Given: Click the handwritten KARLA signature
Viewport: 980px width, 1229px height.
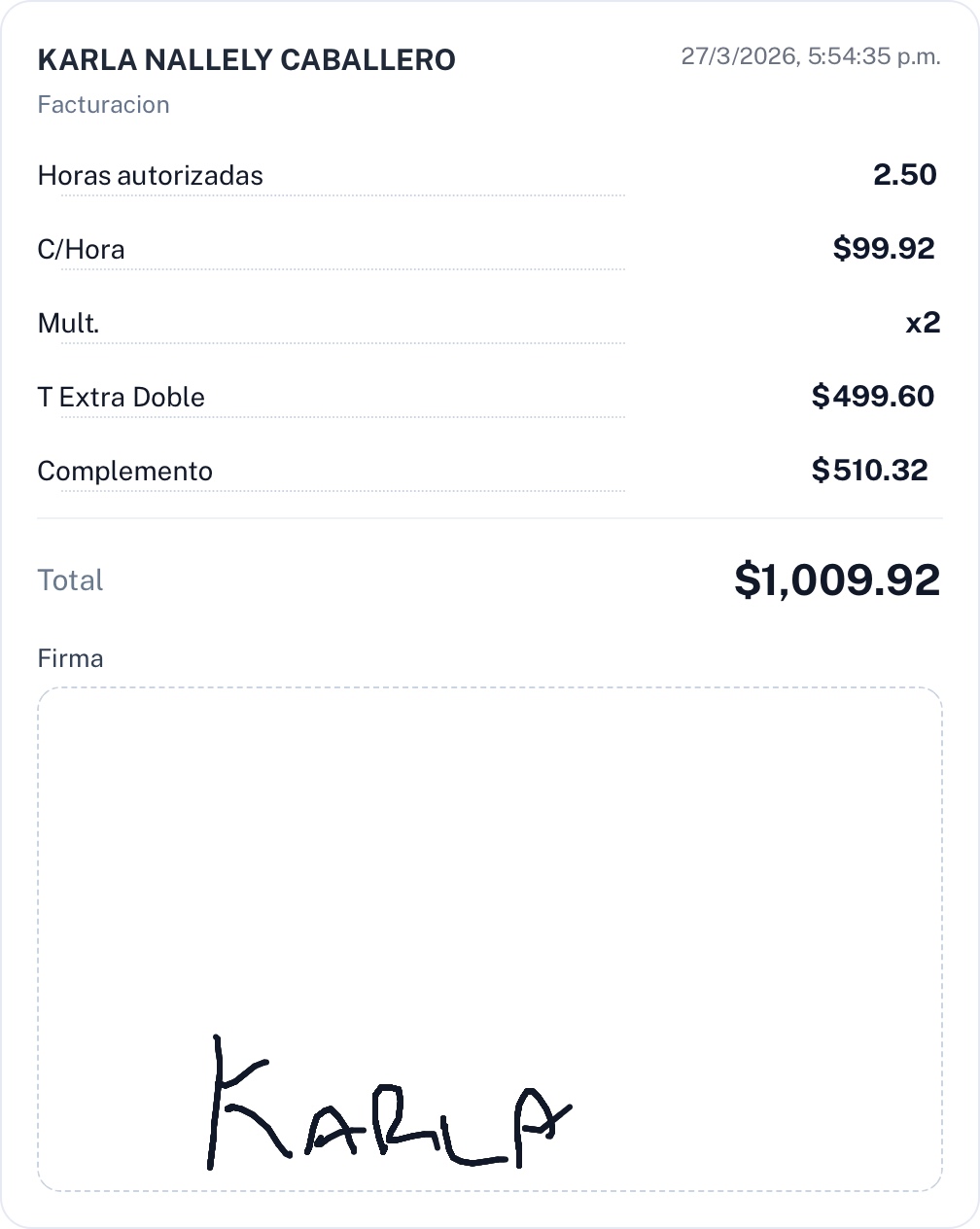Looking at the screenshot, I should coord(389,1108).
